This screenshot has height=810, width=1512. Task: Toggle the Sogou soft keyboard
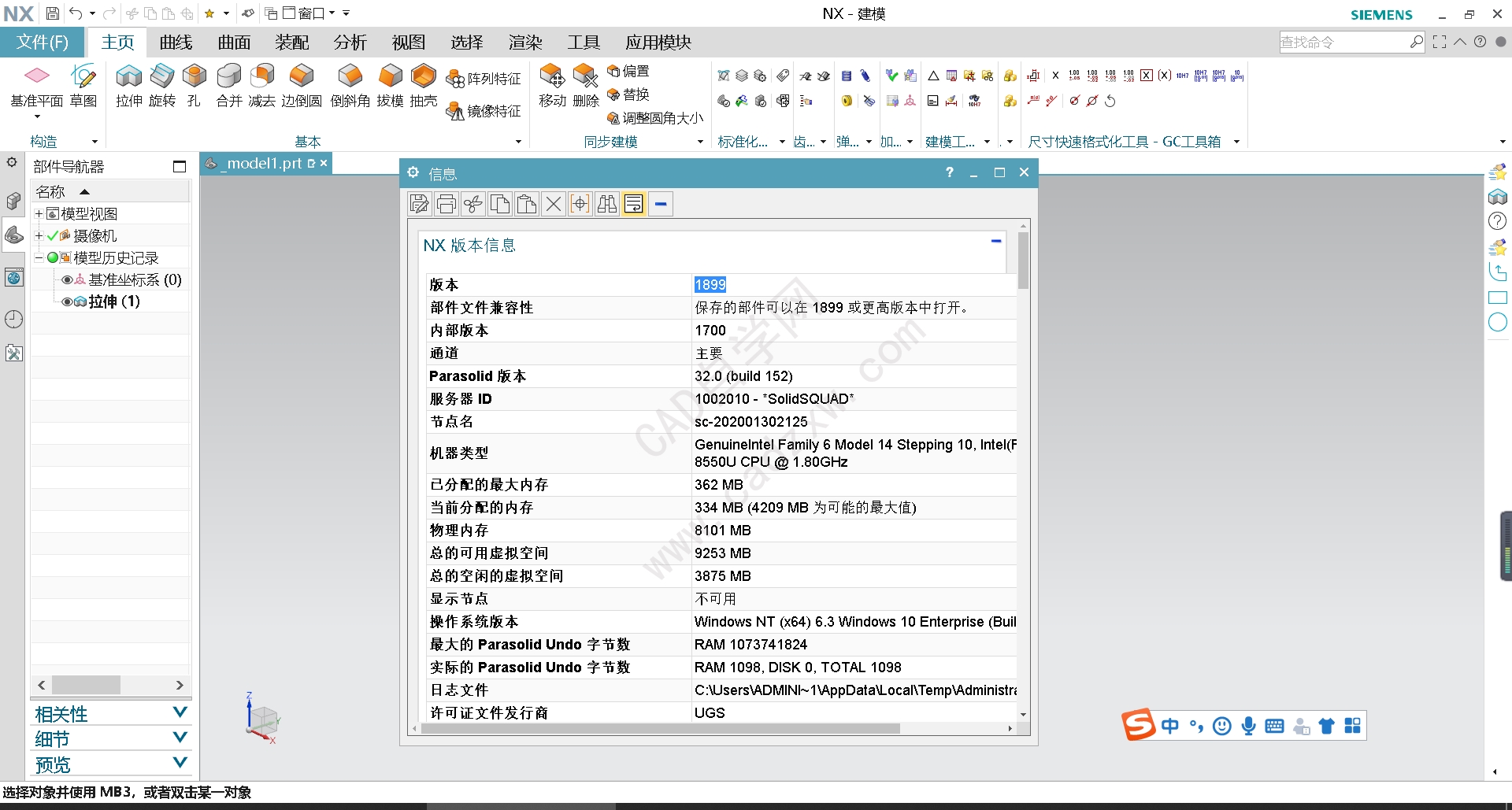click(1274, 726)
